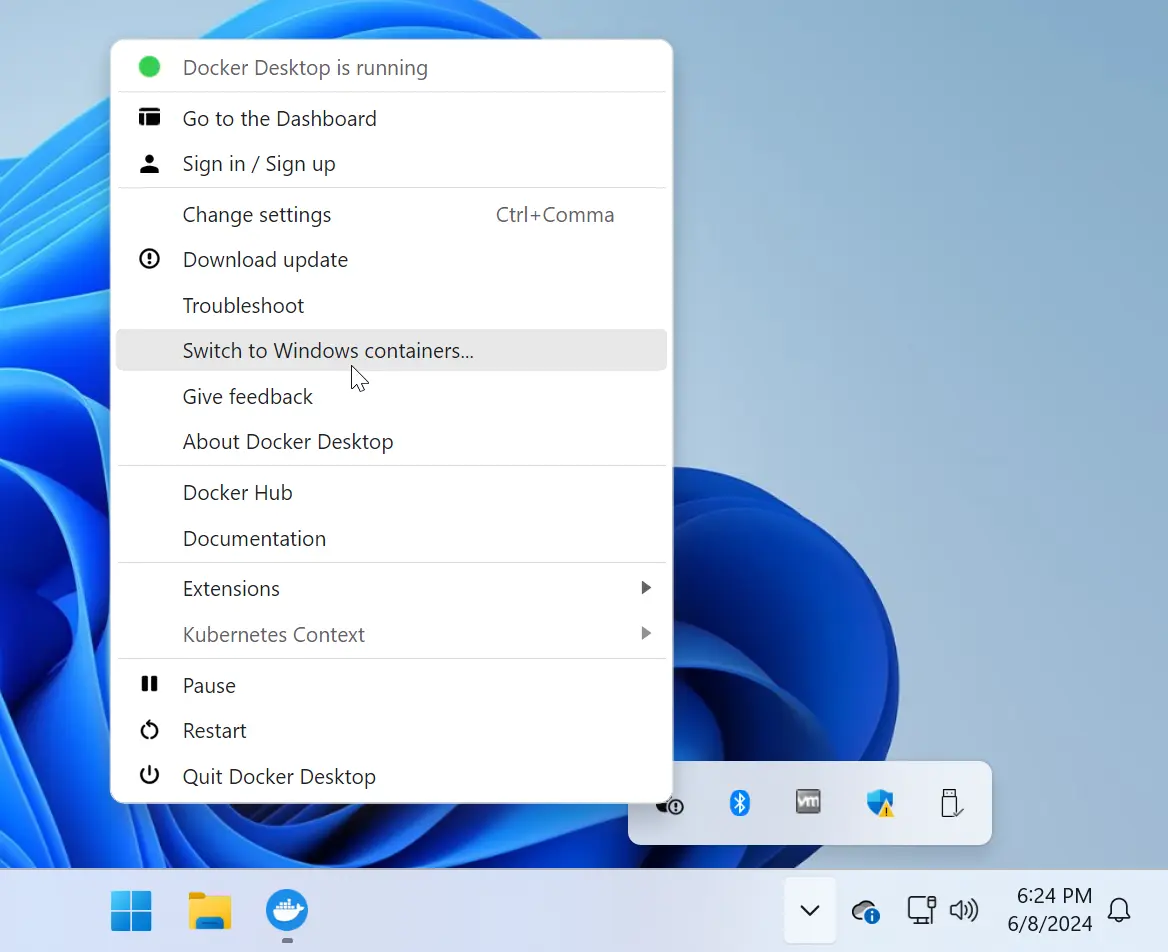Screen dimensions: 1168x952
Task: Open Change settings menu entry
Action: point(391,215)
